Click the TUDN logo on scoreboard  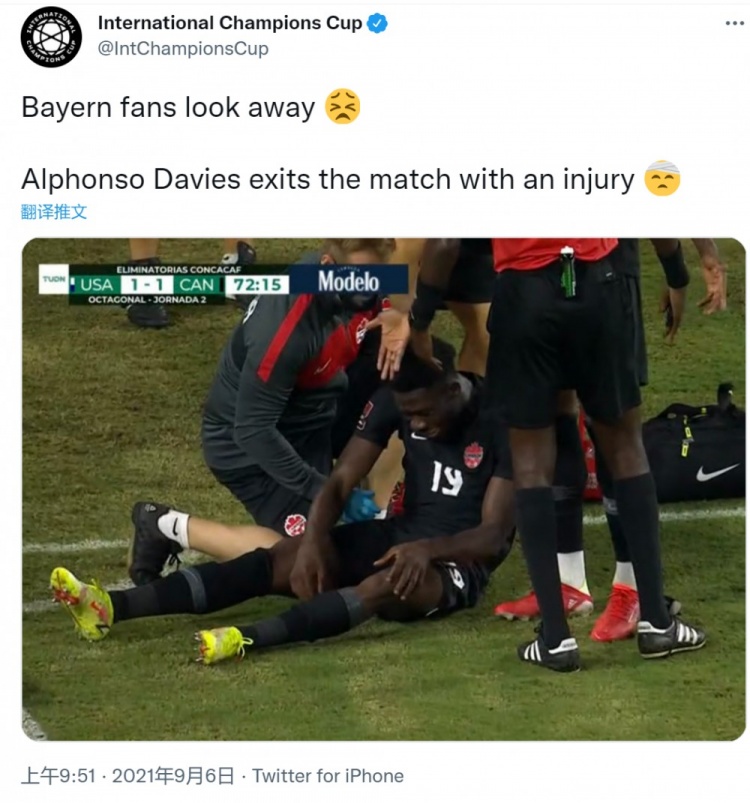(x=54, y=279)
